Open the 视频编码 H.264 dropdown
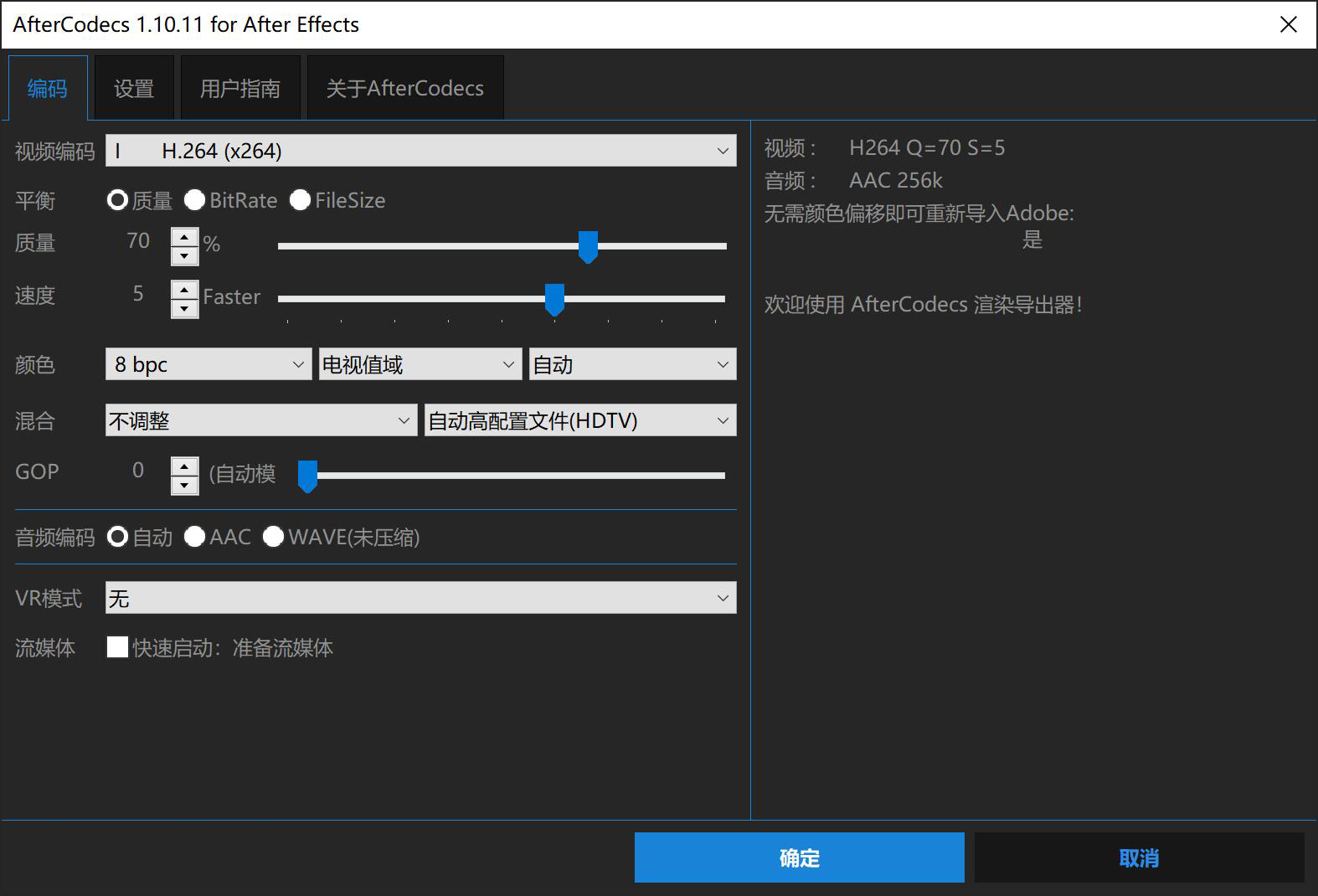1318x896 pixels. (420, 151)
